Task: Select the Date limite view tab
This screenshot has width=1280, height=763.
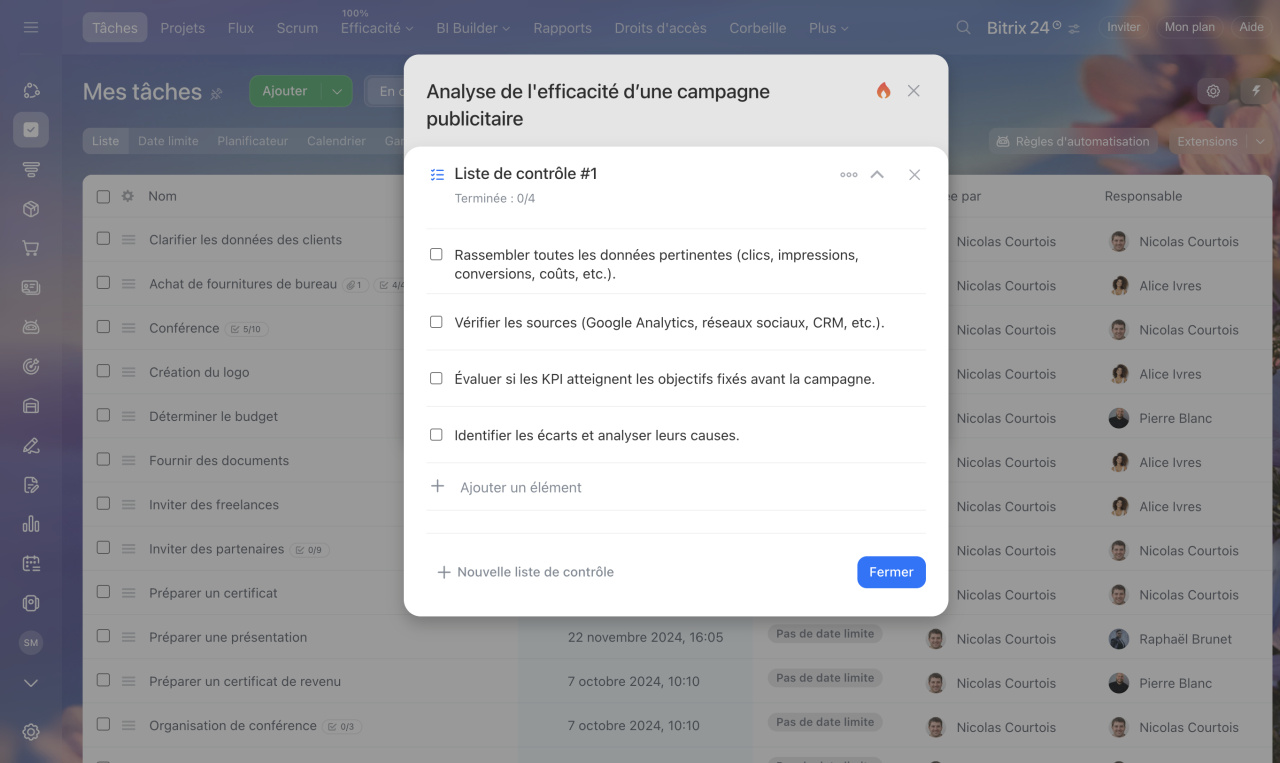Action: (168, 141)
